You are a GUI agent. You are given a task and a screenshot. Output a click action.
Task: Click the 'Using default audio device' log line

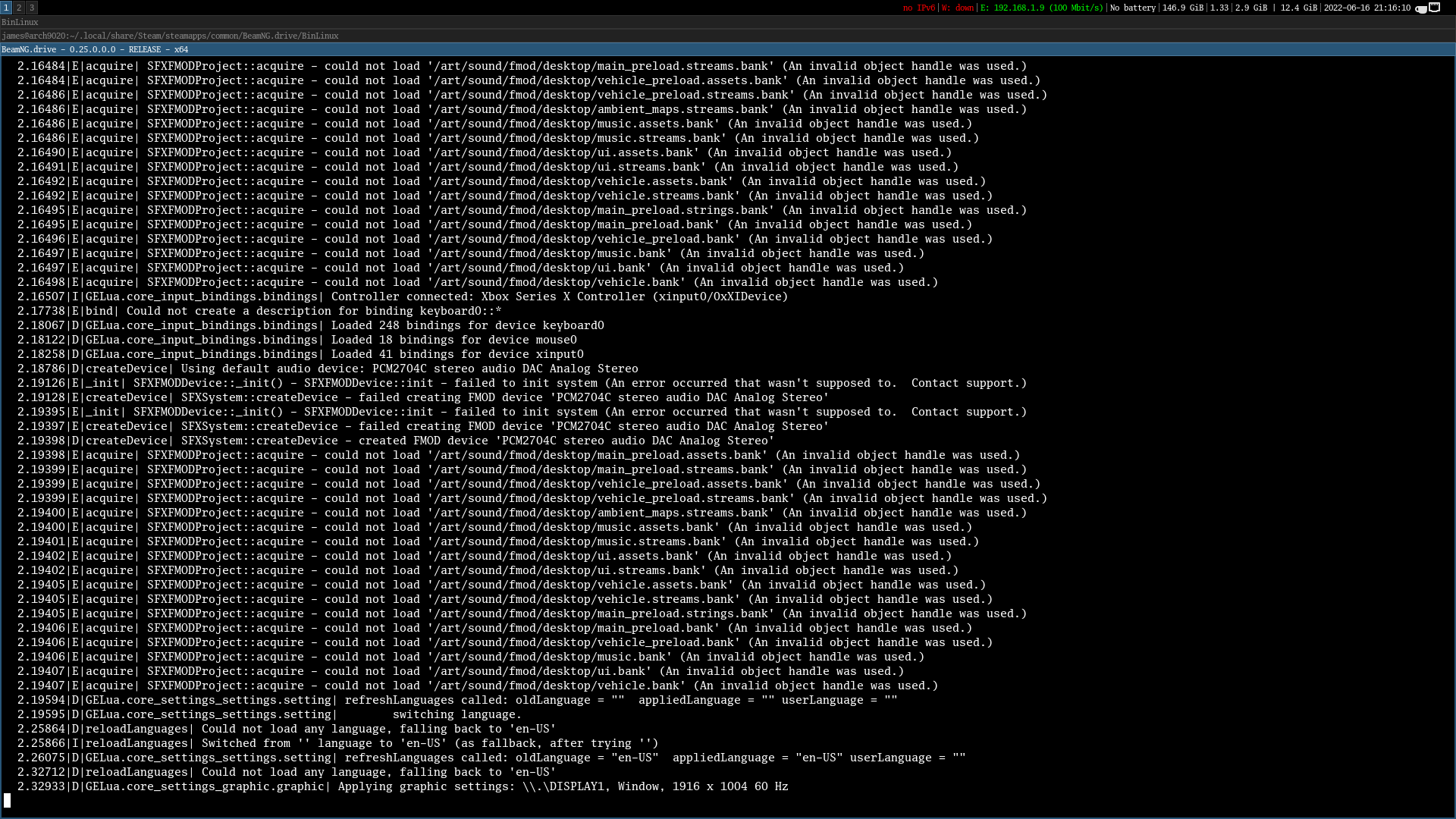[x=328, y=369]
